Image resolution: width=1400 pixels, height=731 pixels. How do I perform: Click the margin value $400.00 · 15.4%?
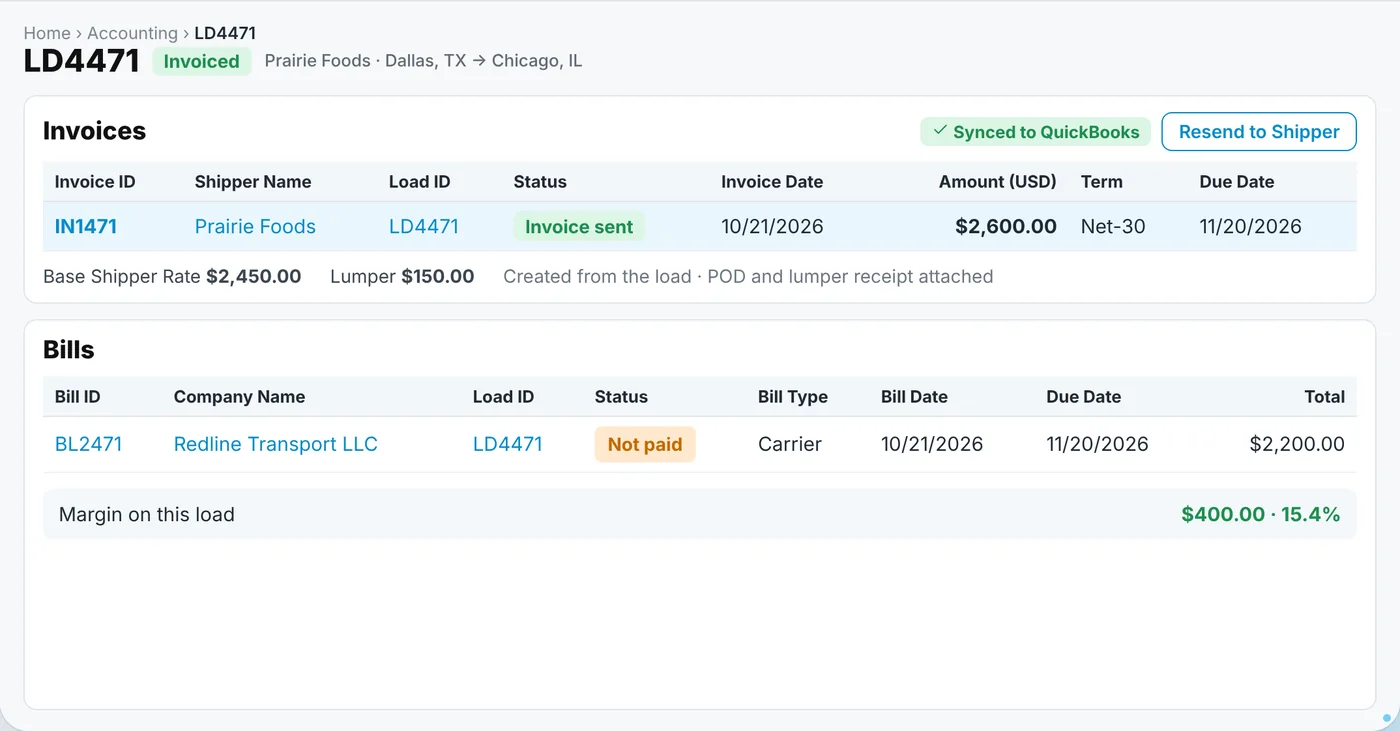1261,514
